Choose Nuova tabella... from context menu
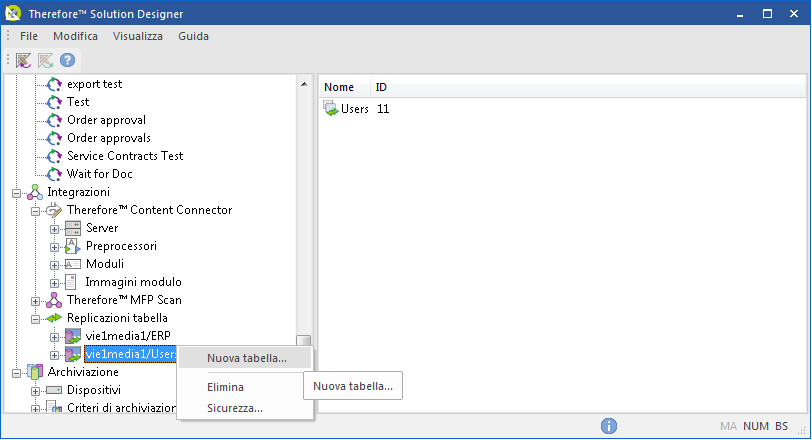Viewport: 812px width, 440px height. pyautogui.click(x=245, y=358)
